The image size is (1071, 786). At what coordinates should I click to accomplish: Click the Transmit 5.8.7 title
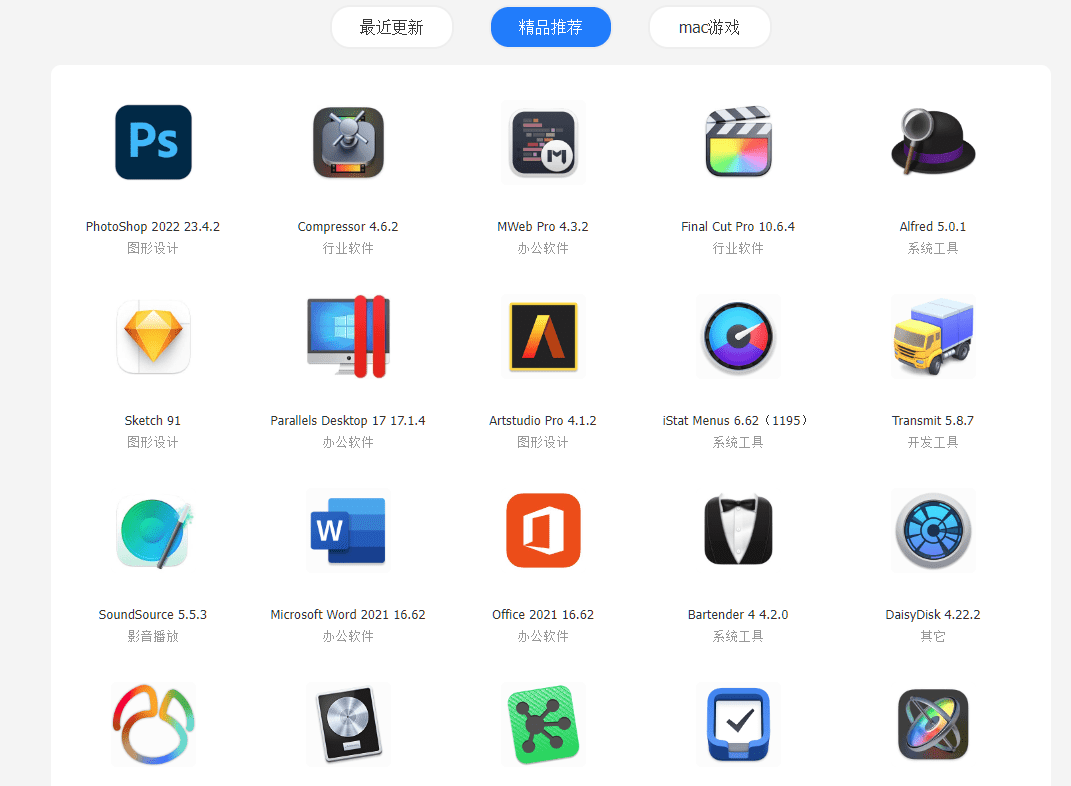[933, 421]
